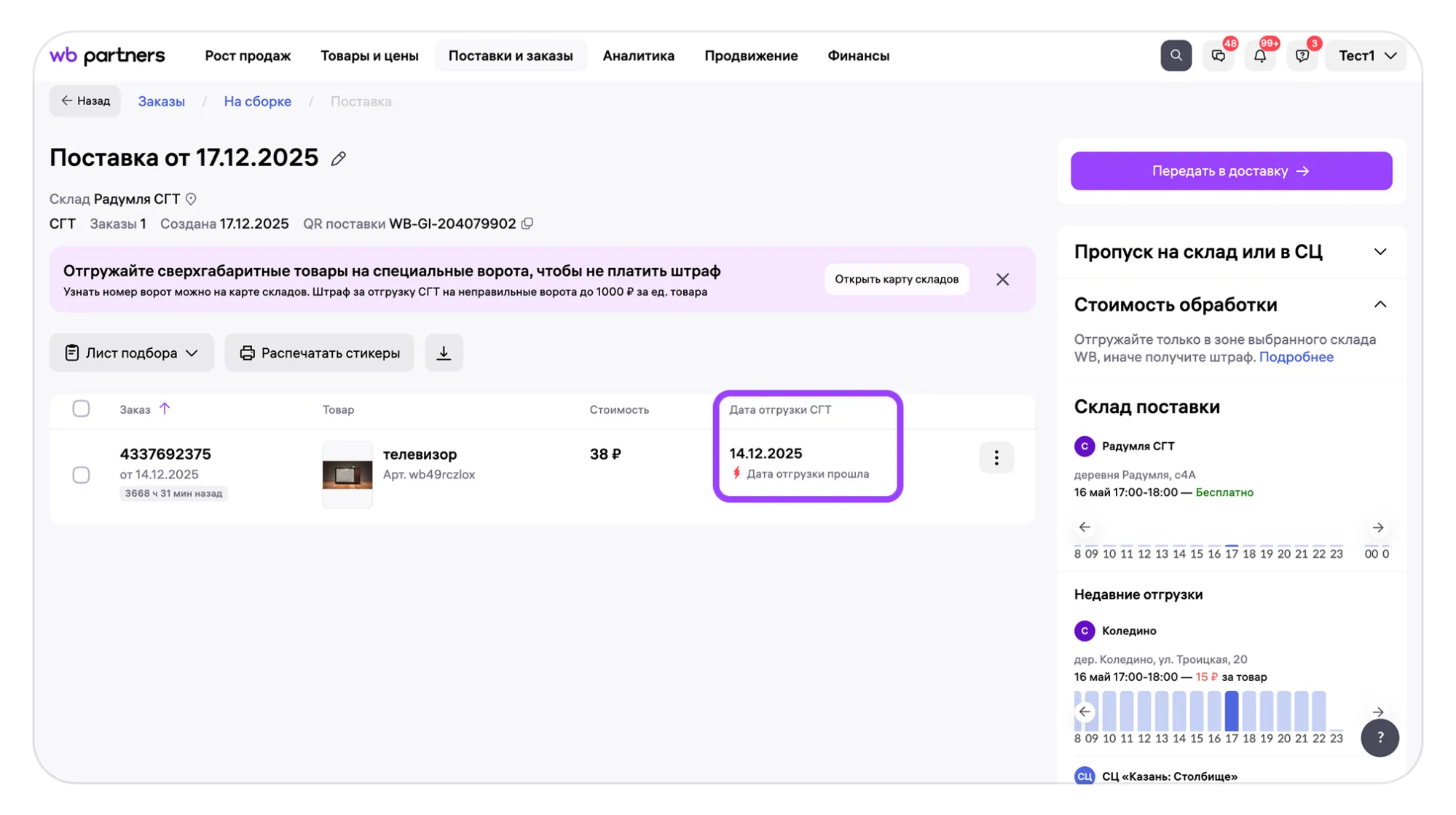Sort orders by Заказ arrow
Image resolution: width=1456 pixels, height=815 pixels.
[x=165, y=409]
